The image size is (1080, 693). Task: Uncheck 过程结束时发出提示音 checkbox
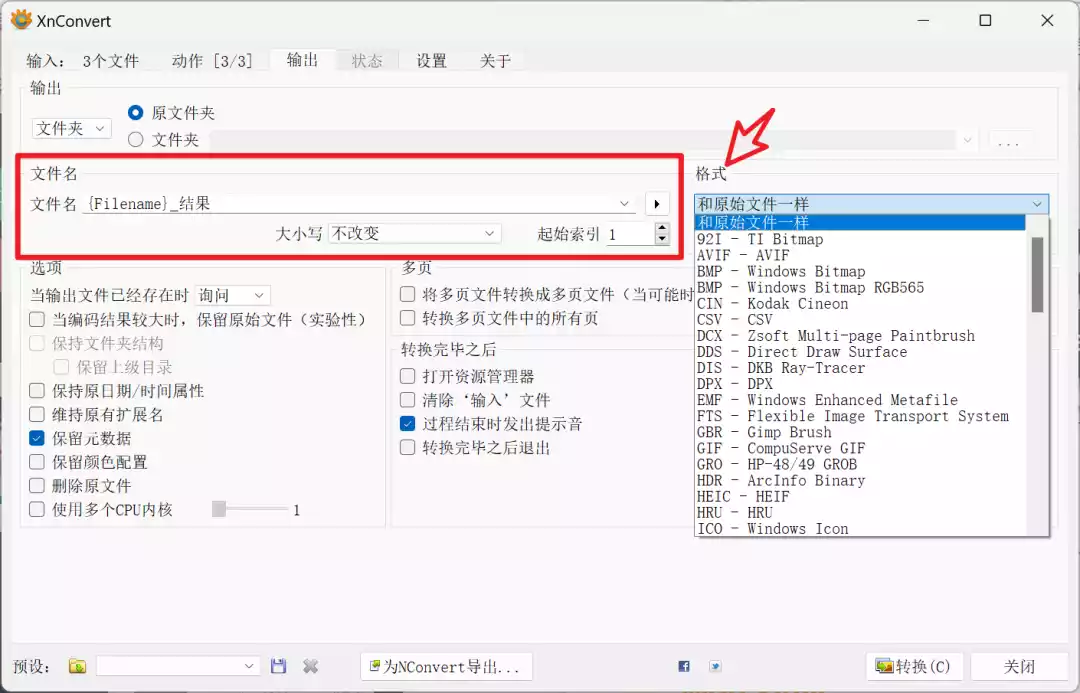(408, 424)
